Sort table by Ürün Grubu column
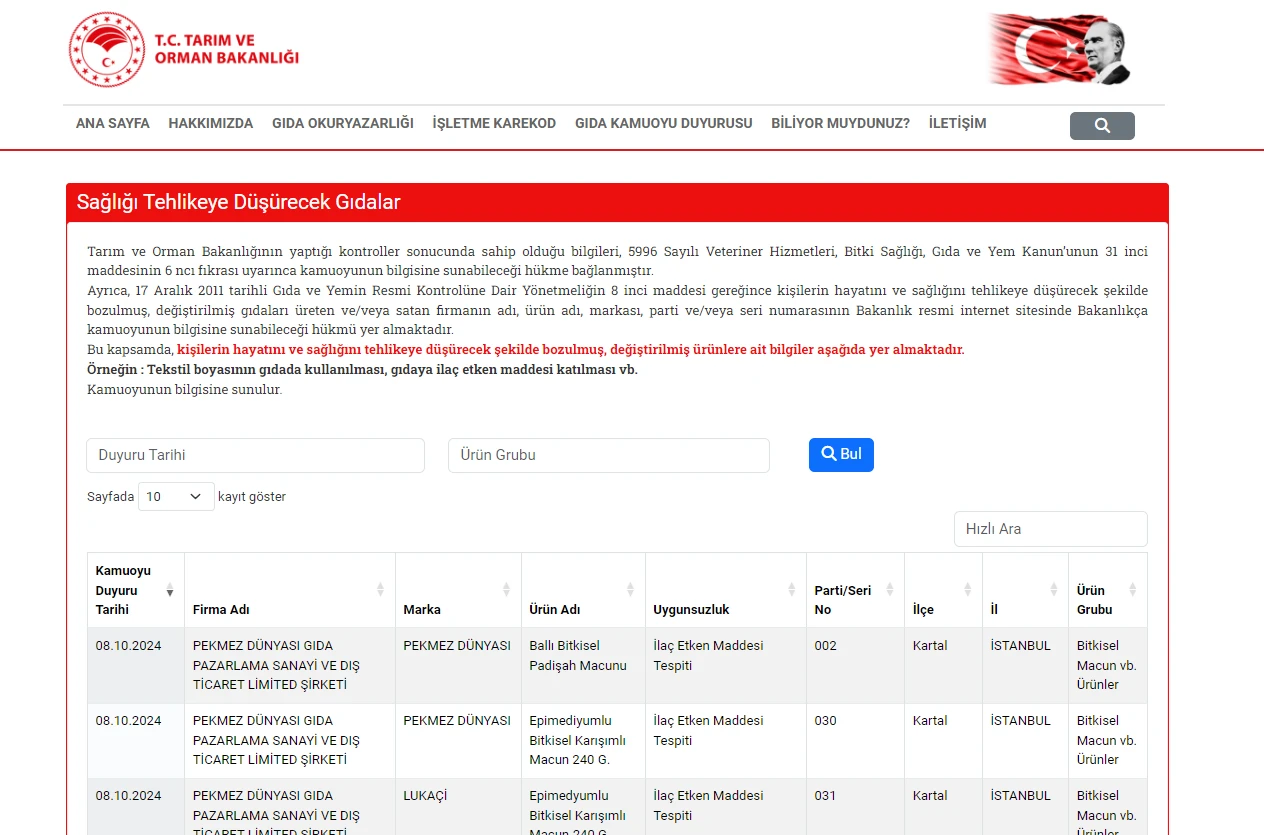This screenshot has height=835, width=1264. [x=1108, y=590]
